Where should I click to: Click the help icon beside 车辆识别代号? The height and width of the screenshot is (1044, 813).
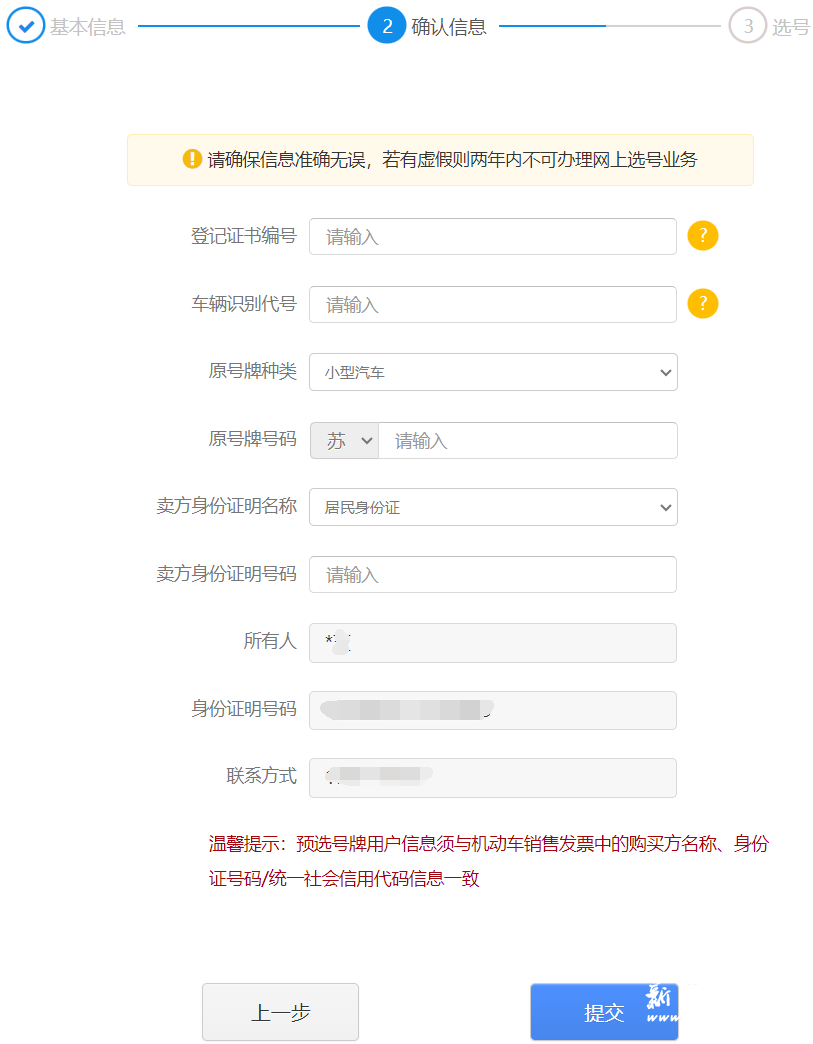(x=702, y=304)
